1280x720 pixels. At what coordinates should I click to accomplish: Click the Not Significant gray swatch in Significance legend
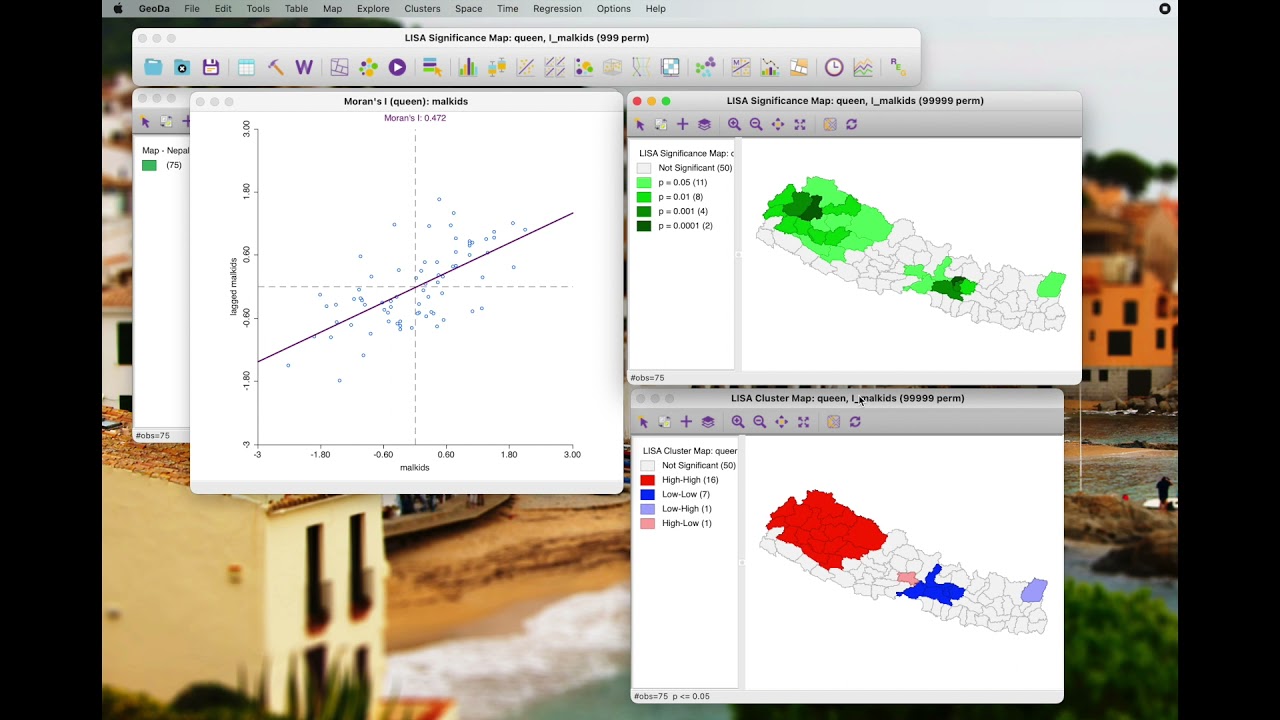click(x=644, y=168)
